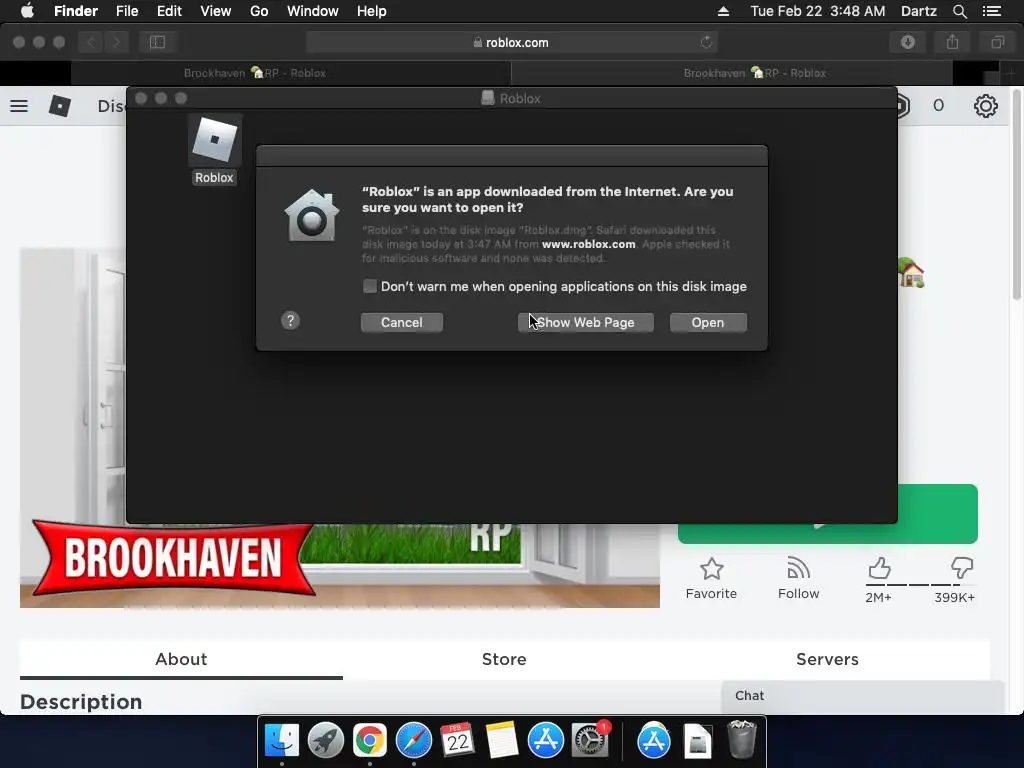Image resolution: width=1024 pixels, height=768 pixels.
Task: Open Roblox hamburger navigation menu
Action: coord(19,106)
